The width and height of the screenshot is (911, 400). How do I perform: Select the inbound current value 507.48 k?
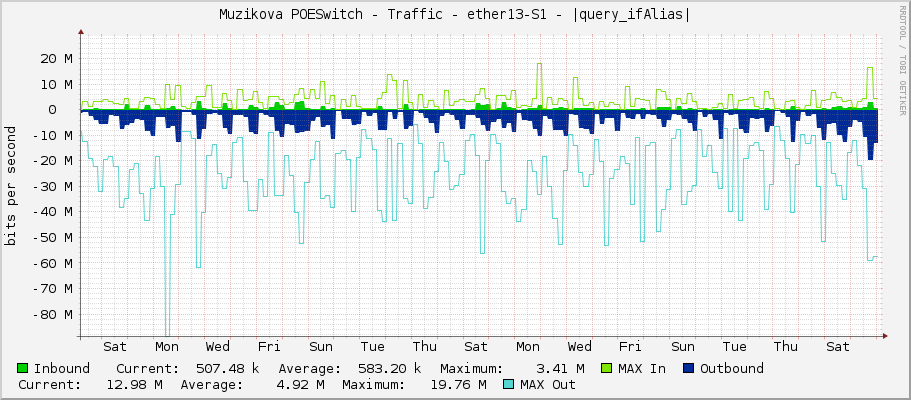pos(227,369)
